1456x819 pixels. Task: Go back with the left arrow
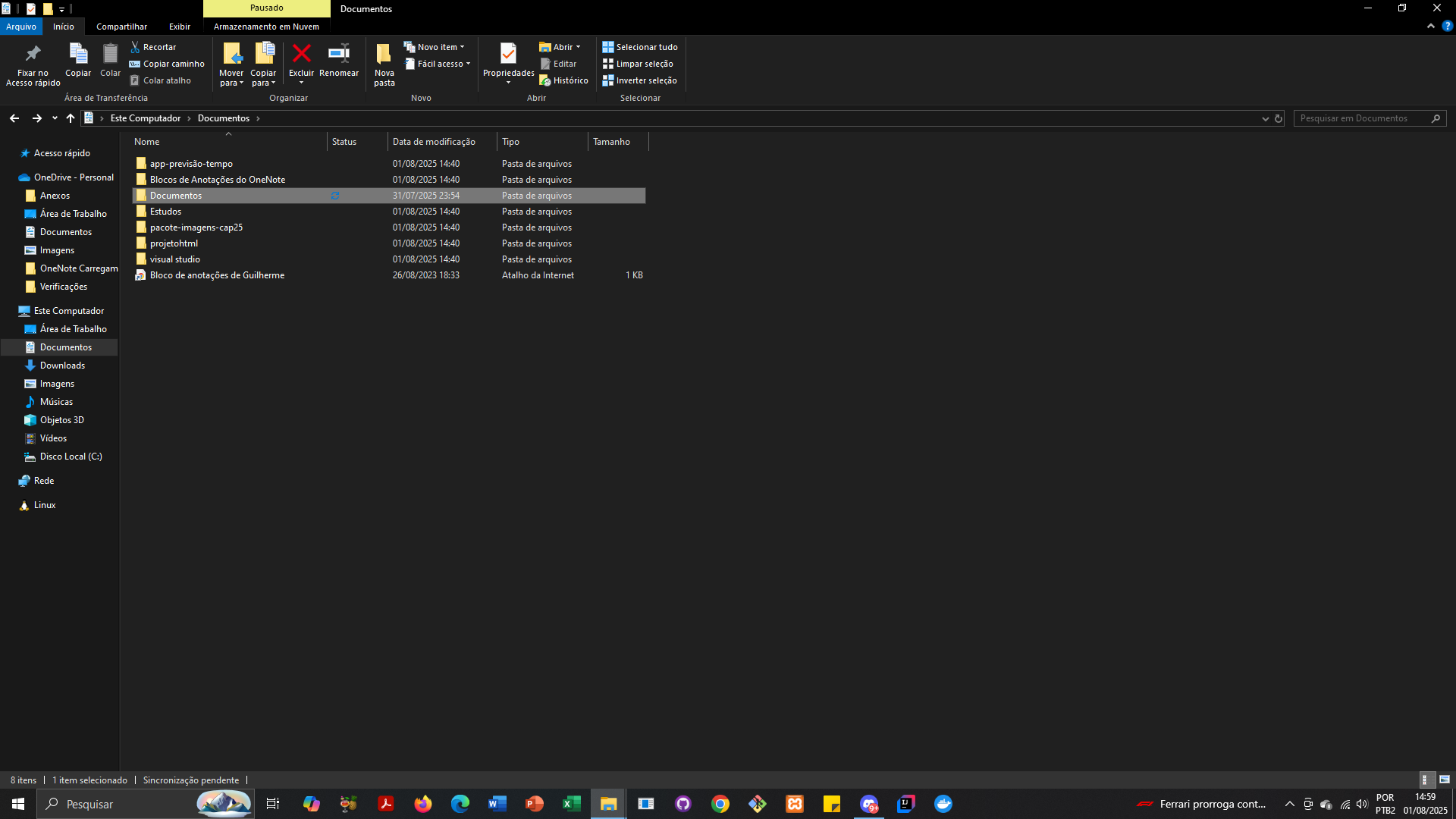pyautogui.click(x=14, y=118)
